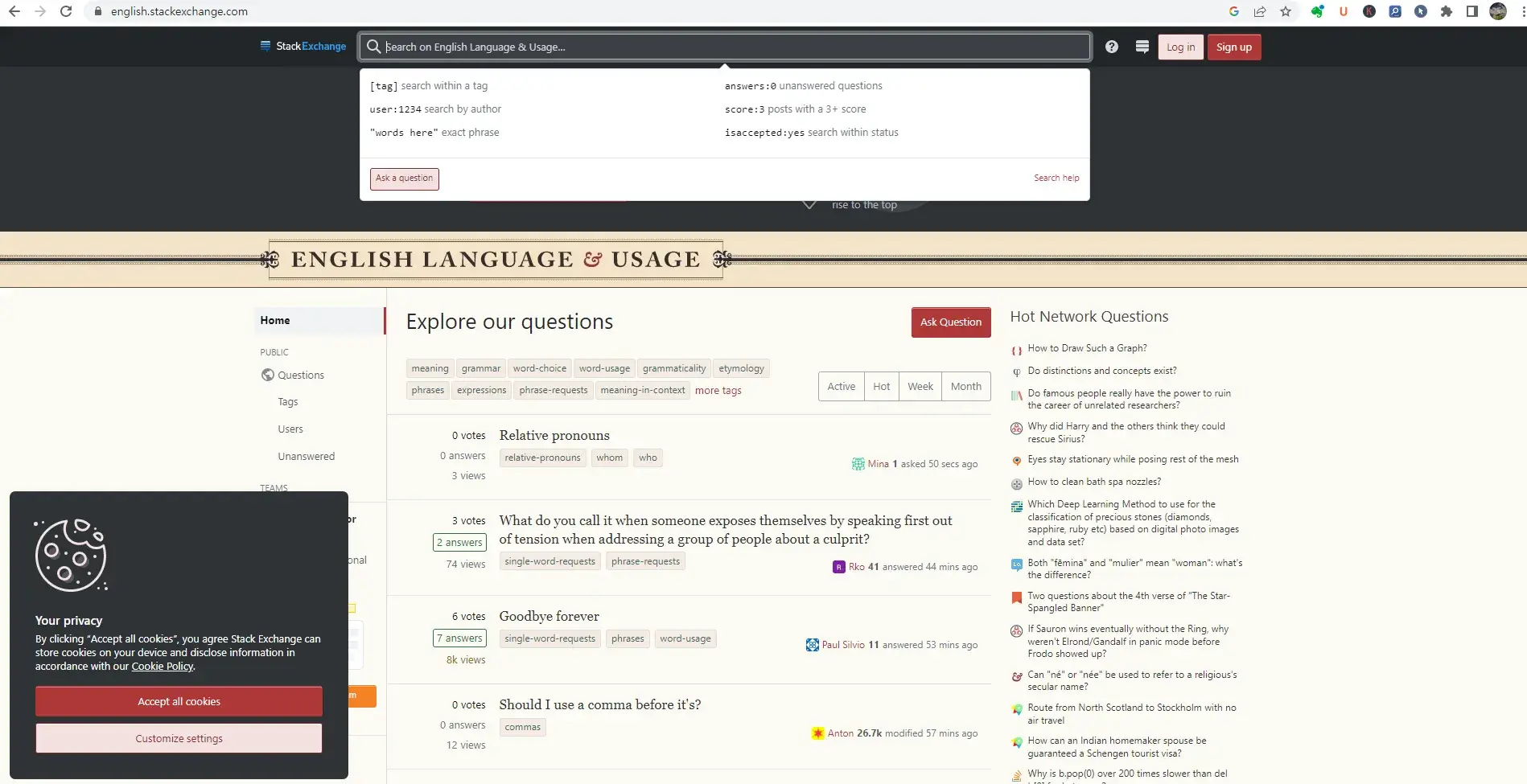Open the 'Goodbye forever' question
The width and height of the screenshot is (1527, 784).
coord(549,616)
